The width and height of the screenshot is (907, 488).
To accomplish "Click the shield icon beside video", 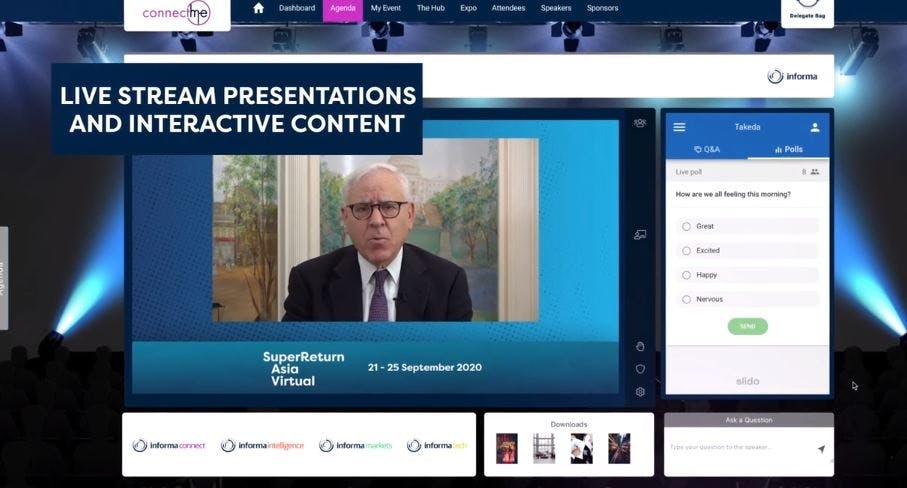I will [640, 369].
